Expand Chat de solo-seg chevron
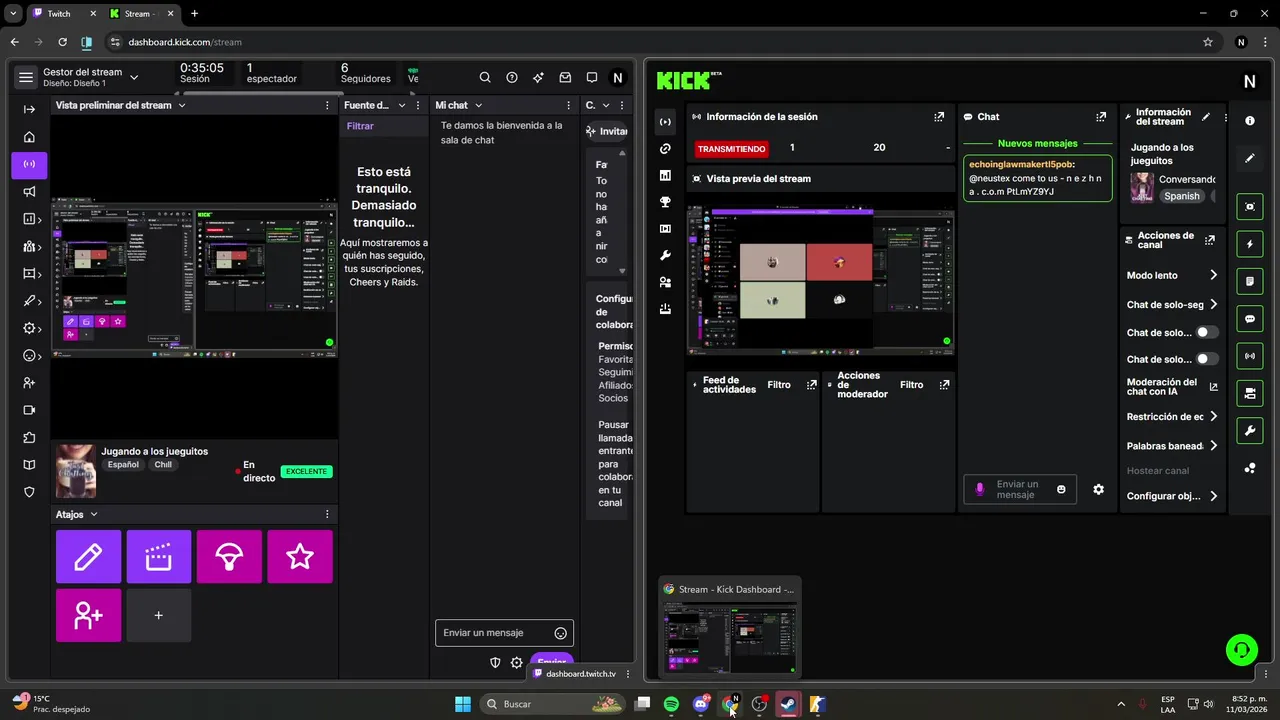The height and width of the screenshot is (720, 1280). click(1213, 304)
